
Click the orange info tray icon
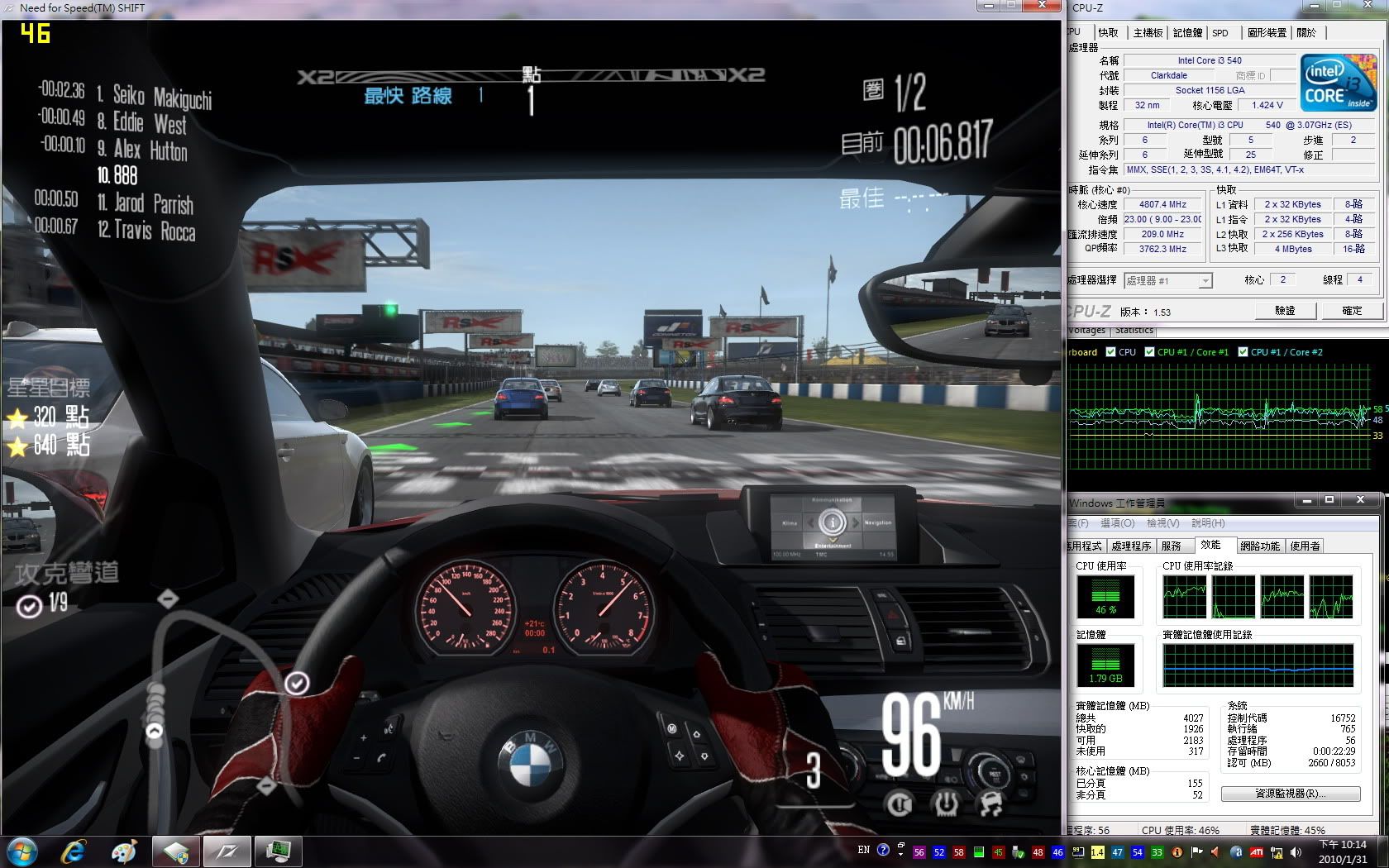[x=1177, y=852]
